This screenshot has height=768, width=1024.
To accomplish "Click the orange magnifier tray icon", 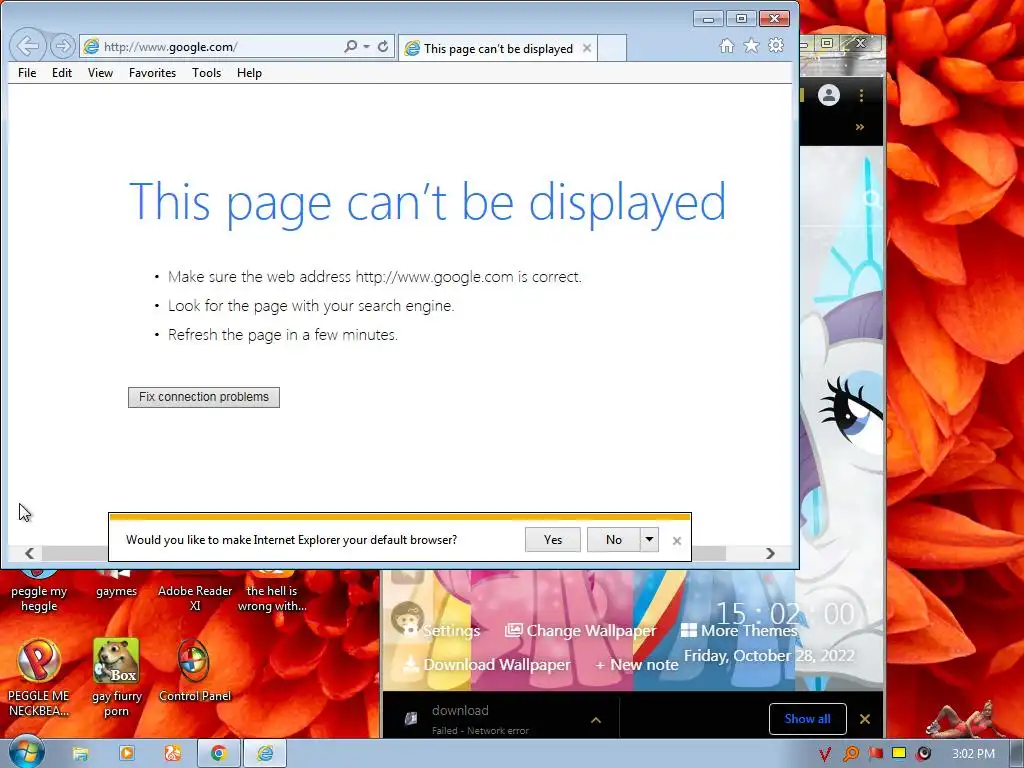I will pos(850,754).
